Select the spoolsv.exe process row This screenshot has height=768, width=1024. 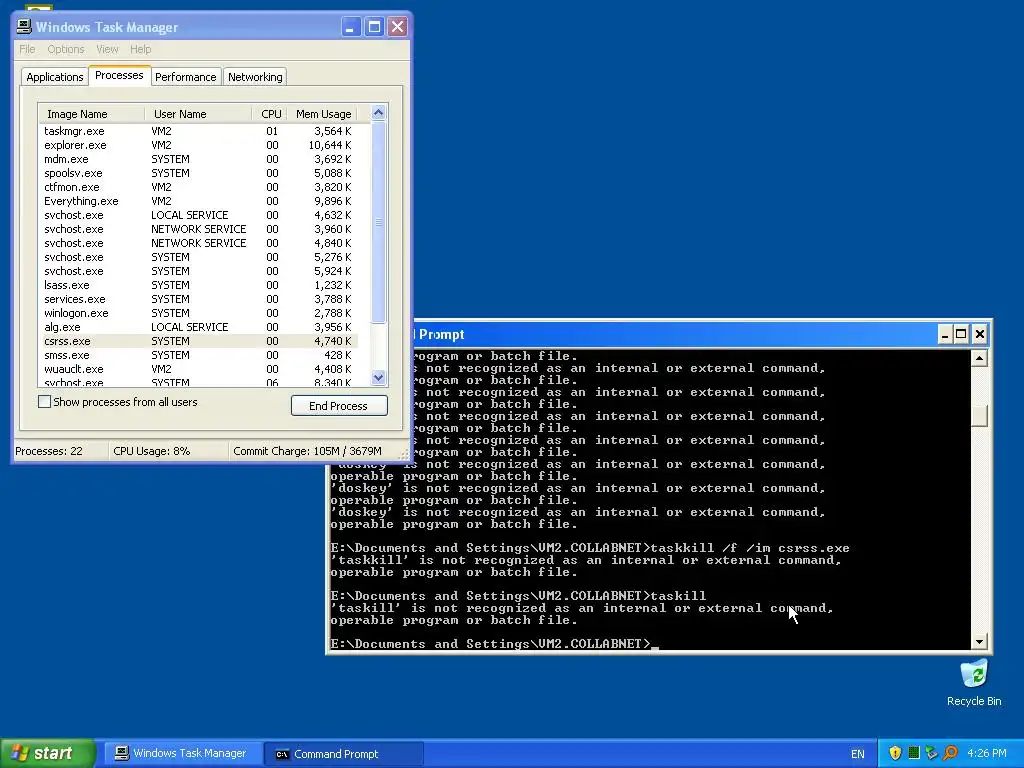198,173
